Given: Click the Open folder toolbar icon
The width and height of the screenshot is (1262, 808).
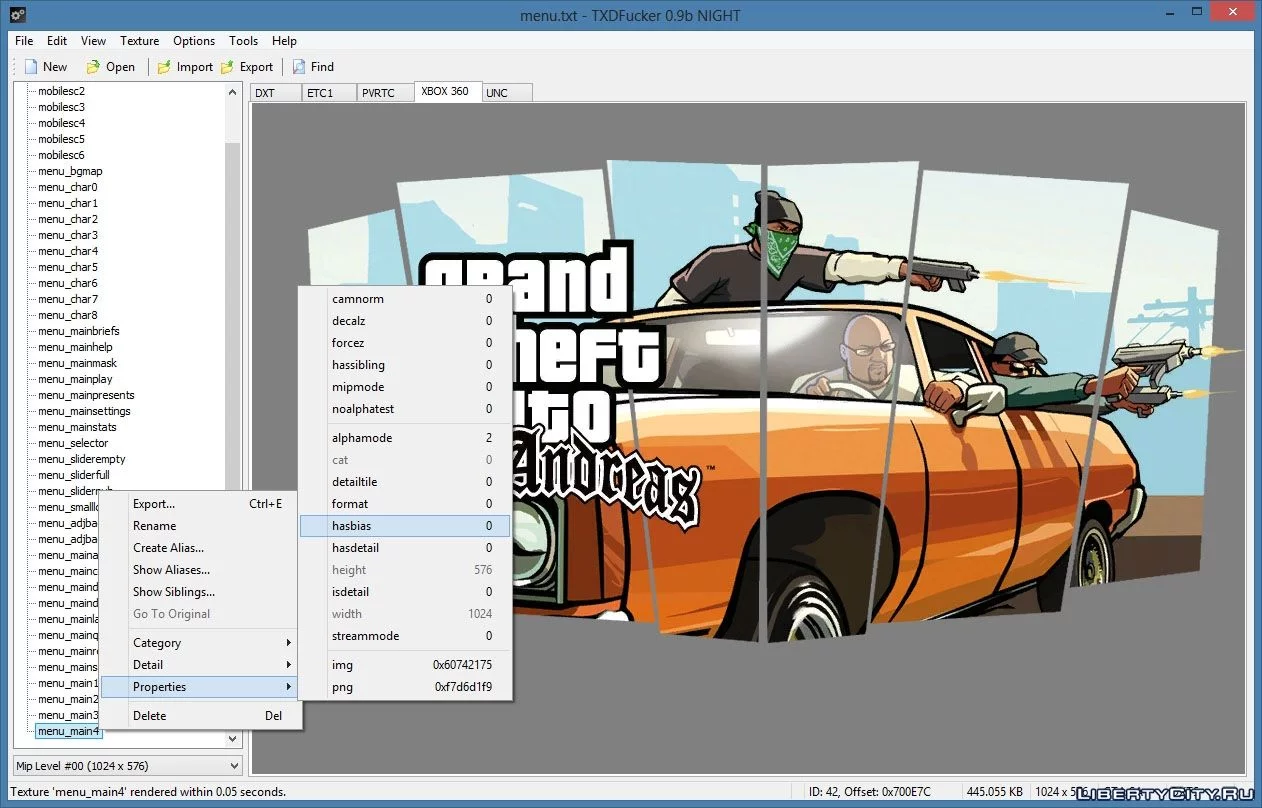Looking at the screenshot, I should click(93, 67).
